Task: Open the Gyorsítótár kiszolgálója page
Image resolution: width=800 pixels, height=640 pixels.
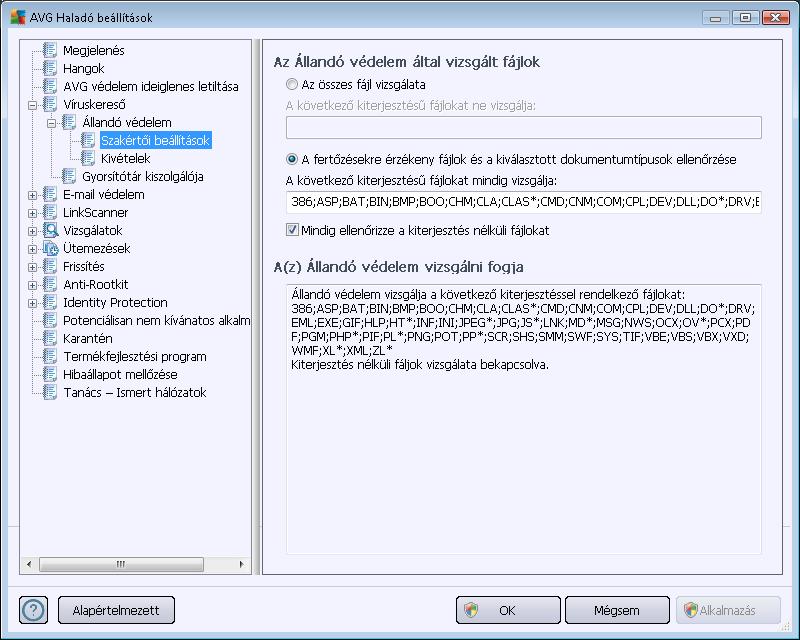Action: [143, 176]
